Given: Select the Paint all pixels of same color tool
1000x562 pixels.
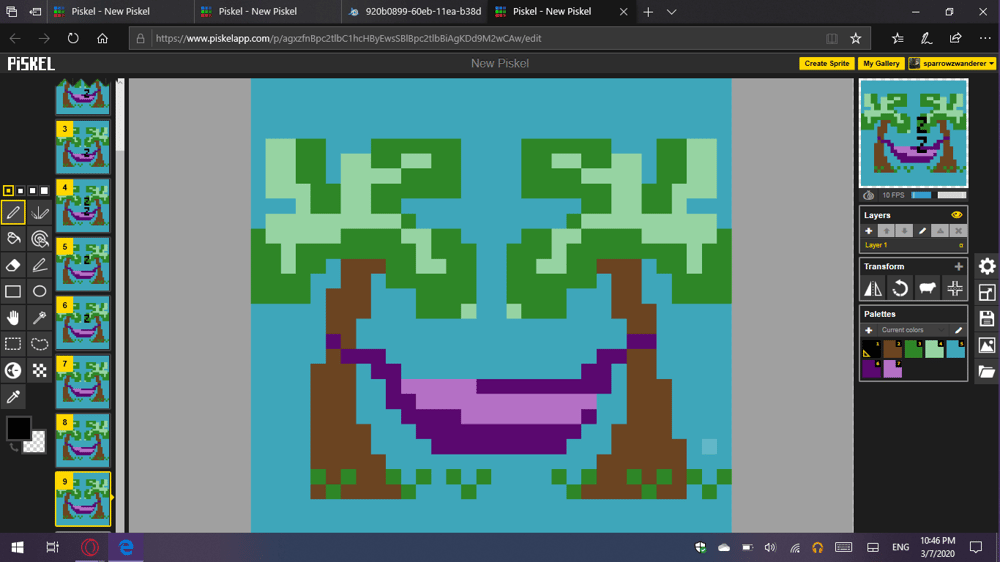Looking at the screenshot, I should point(40,239).
